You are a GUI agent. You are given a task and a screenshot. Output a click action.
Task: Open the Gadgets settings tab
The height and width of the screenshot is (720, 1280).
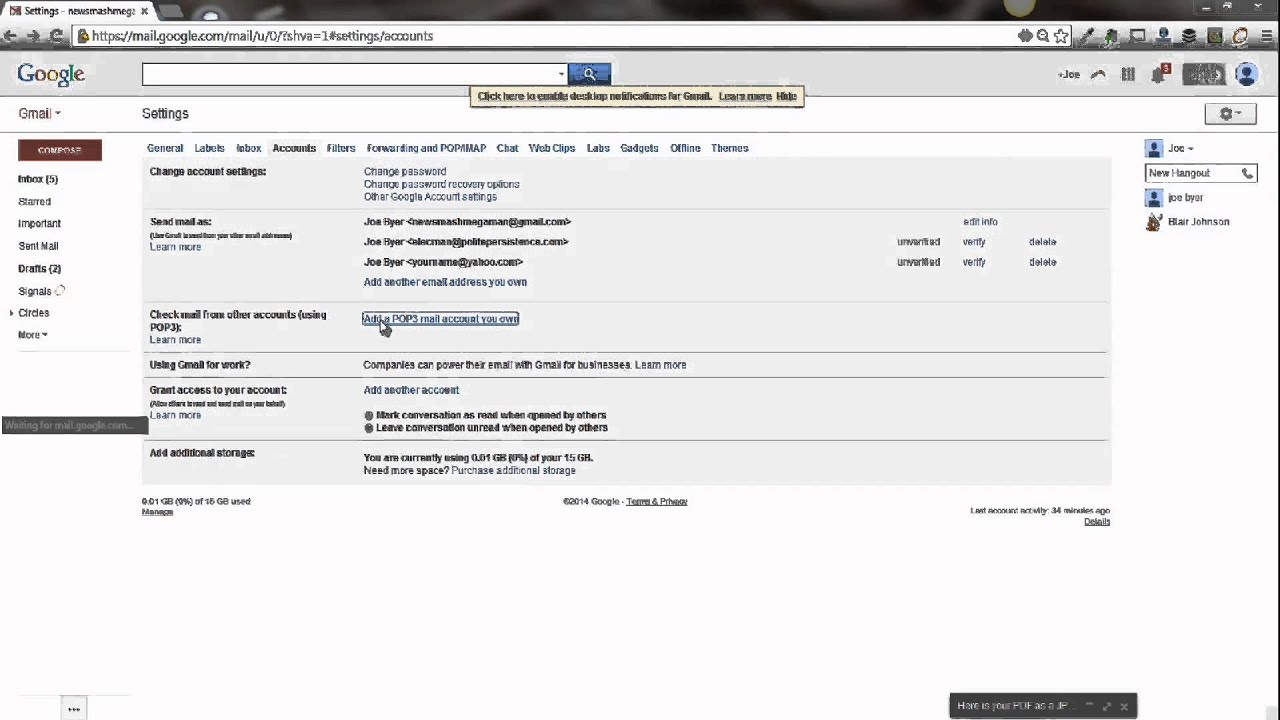click(x=639, y=148)
